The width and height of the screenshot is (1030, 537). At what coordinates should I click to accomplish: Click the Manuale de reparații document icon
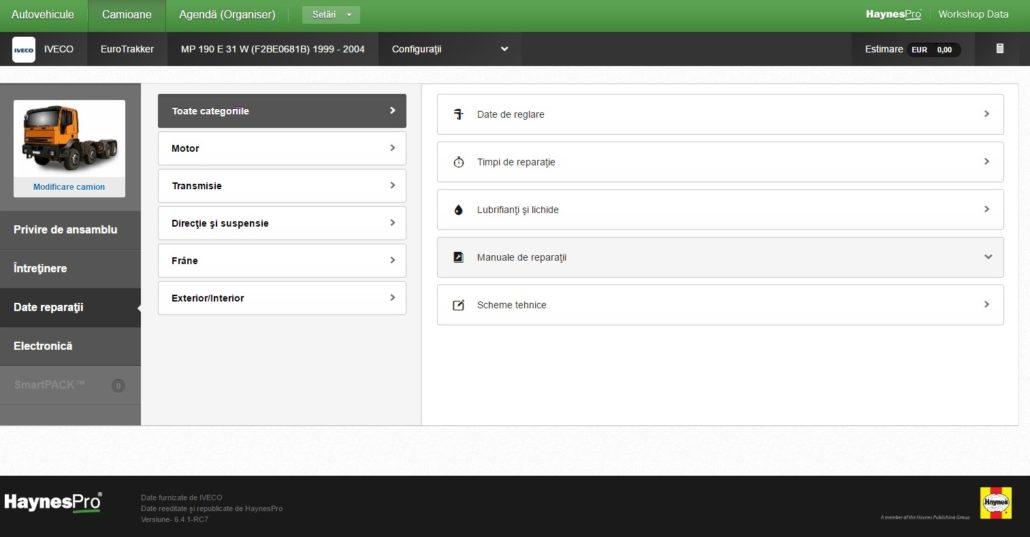point(459,257)
